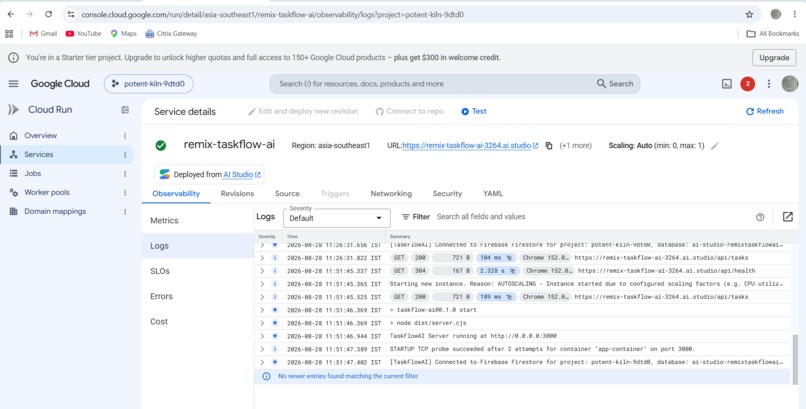Viewport: 806px width, 409px height.
Task: Expand log entry for /api/health request
Action: tap(262, 271)
